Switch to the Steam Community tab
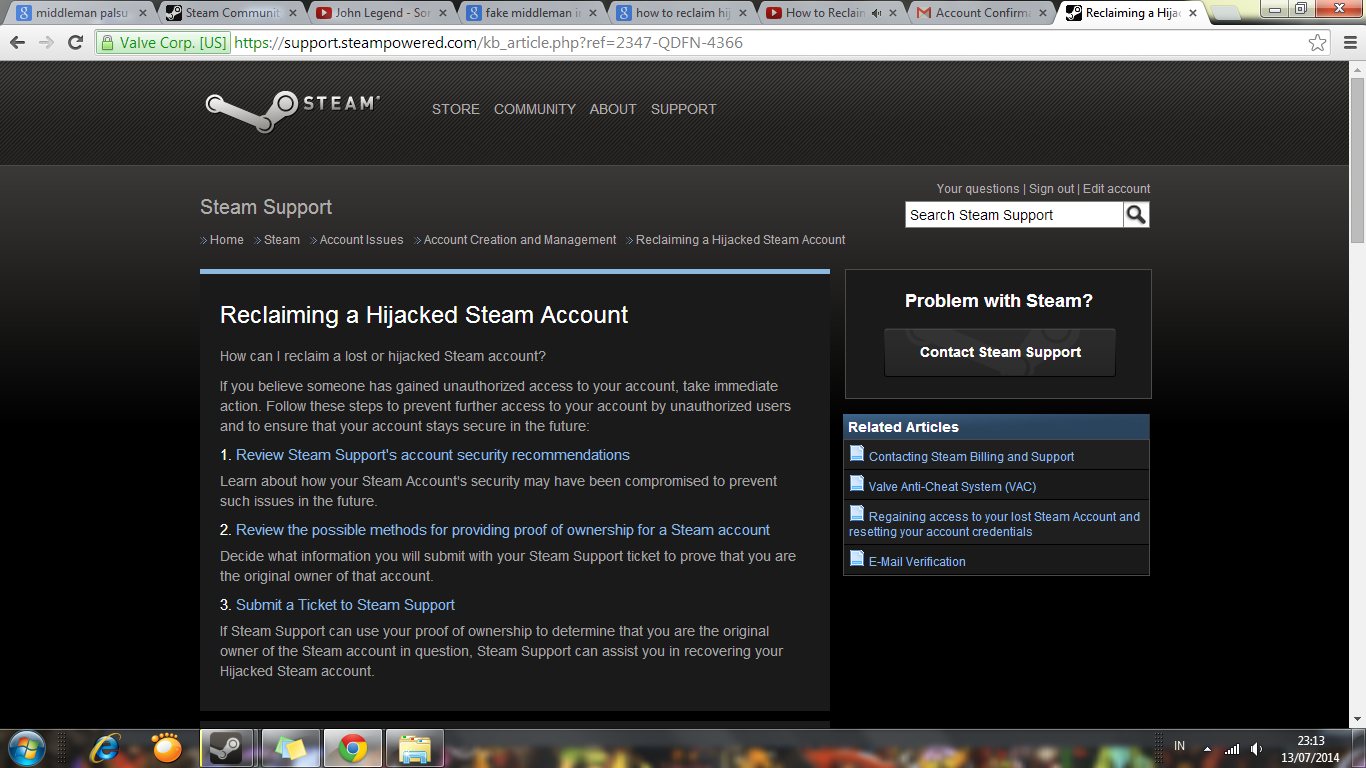 pyautogui.click(x=232, y=13)
